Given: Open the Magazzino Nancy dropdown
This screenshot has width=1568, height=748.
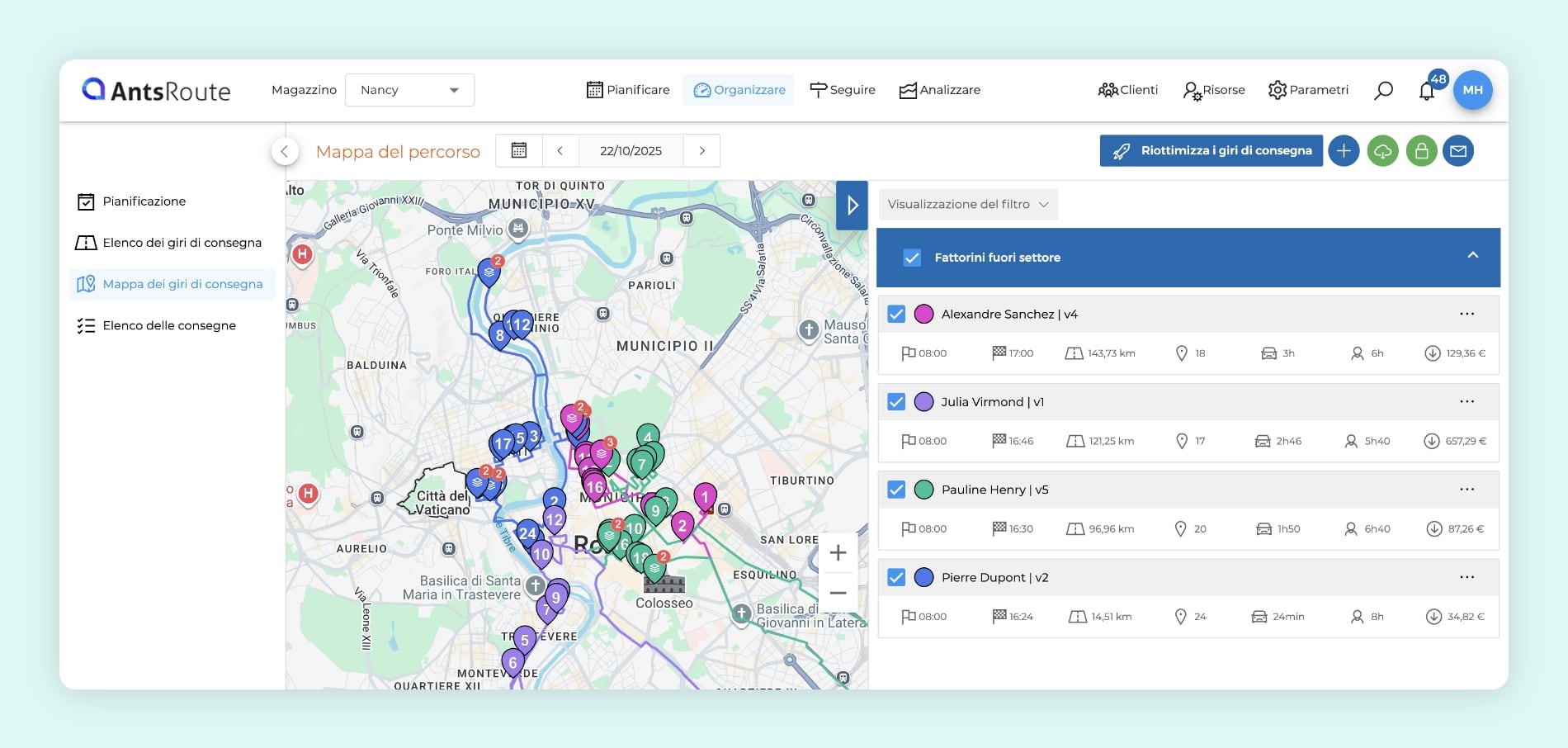Looking at the screenshot, I should click(409, 90).
